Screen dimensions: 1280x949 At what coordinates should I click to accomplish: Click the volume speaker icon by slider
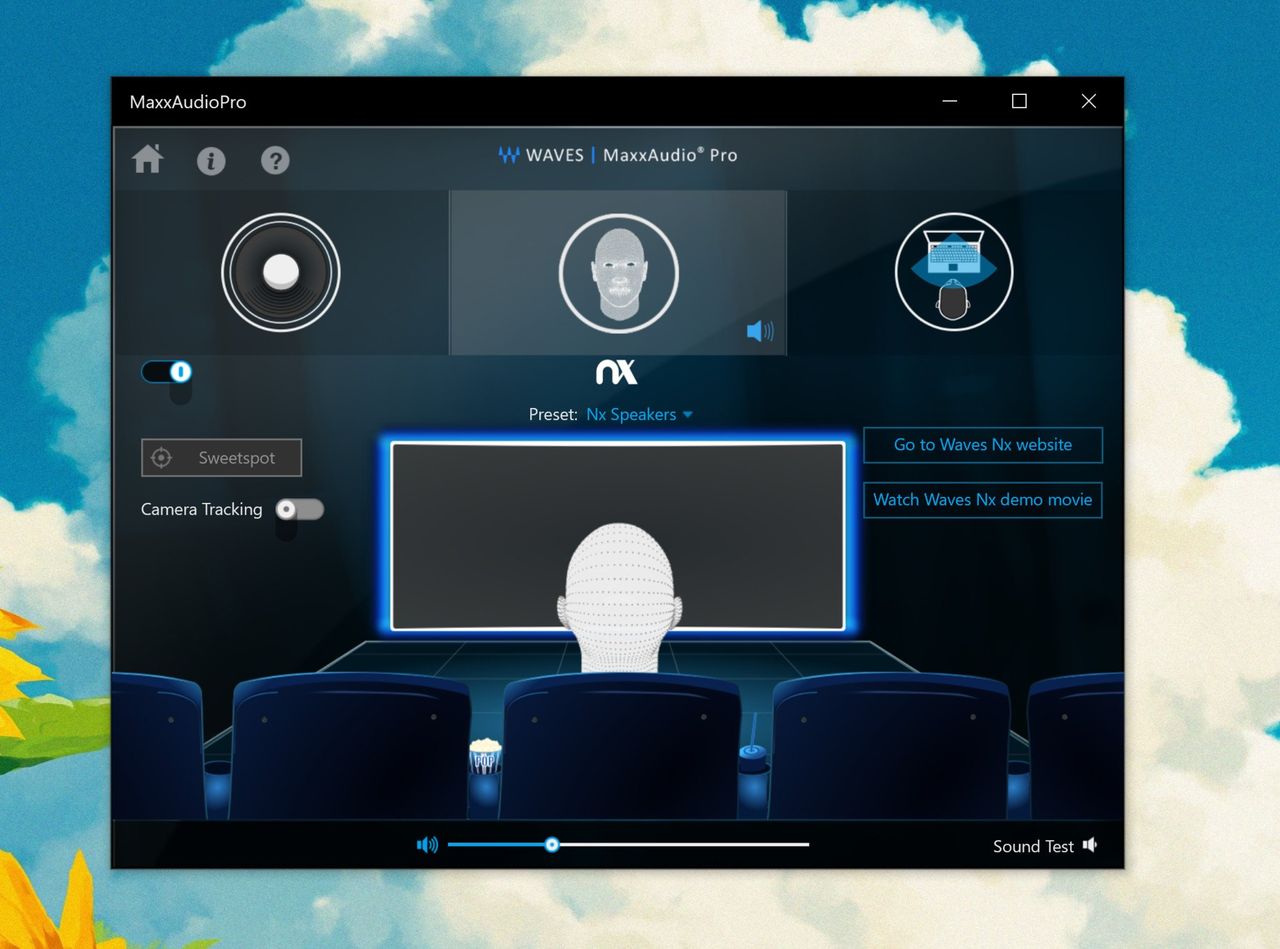pos(427,845)
